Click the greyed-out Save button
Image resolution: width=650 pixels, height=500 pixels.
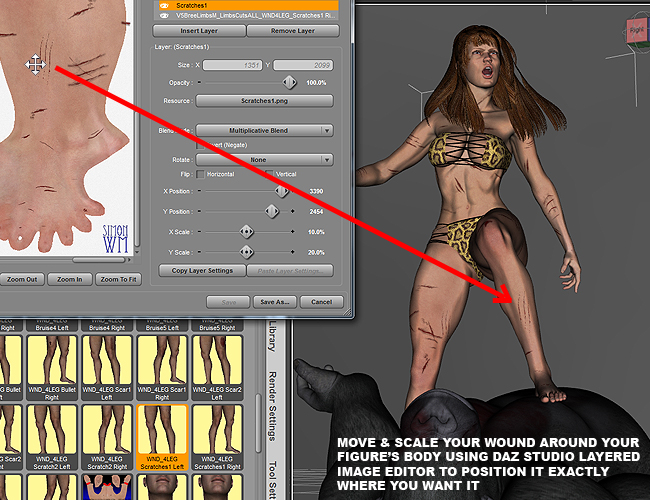click(x=228, y=302)
